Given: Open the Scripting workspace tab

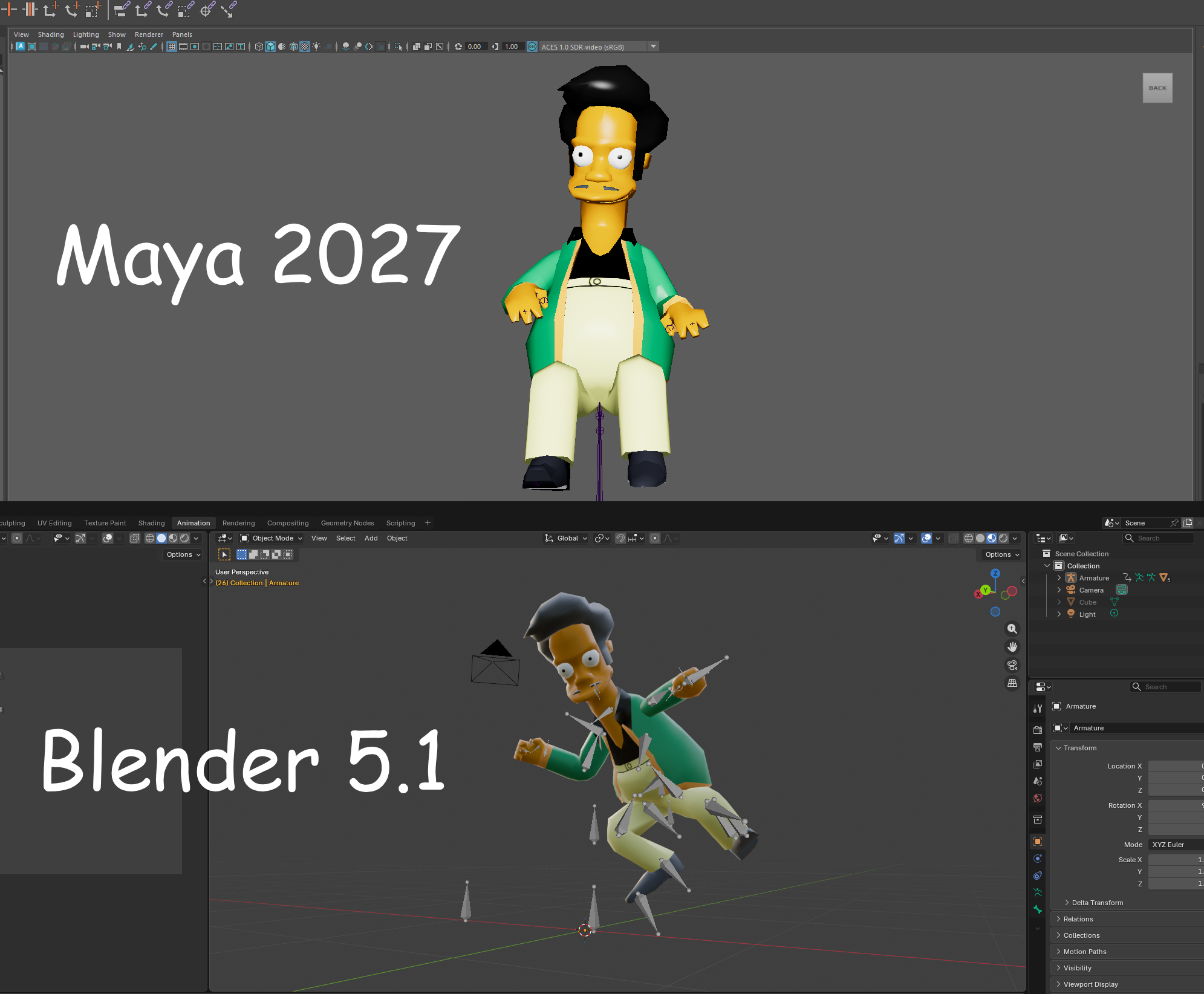Looking at the screenshot, I should point(400,523).
